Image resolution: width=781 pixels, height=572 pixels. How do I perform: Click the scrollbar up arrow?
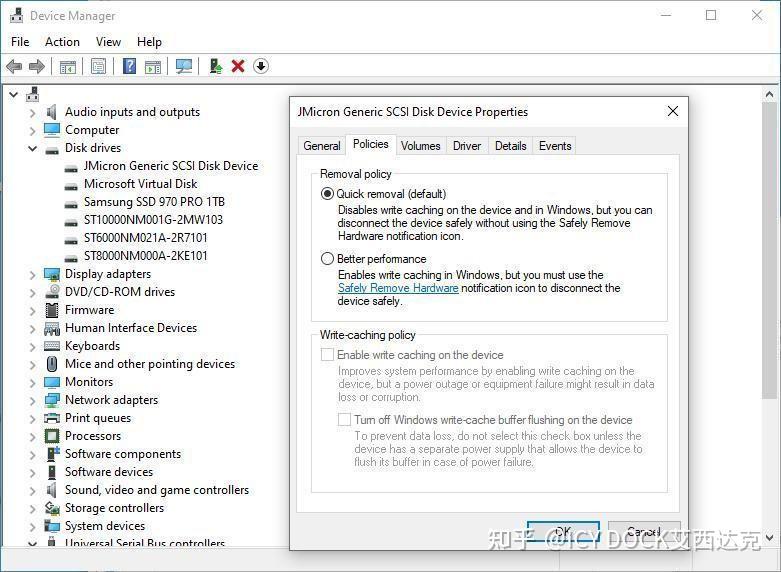point(770,94)
